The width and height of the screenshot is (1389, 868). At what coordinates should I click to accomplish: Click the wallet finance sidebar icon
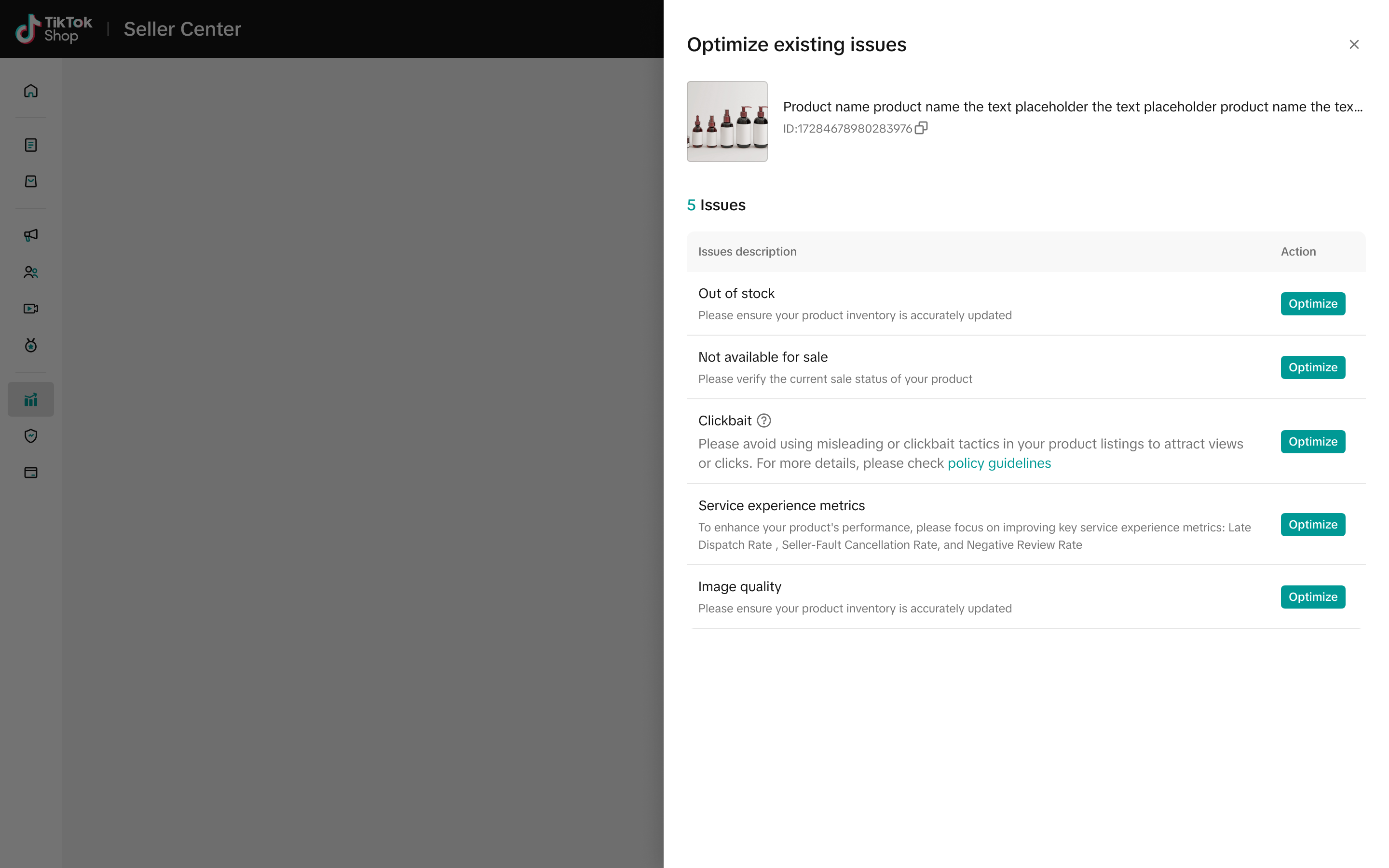pos(31,473)
